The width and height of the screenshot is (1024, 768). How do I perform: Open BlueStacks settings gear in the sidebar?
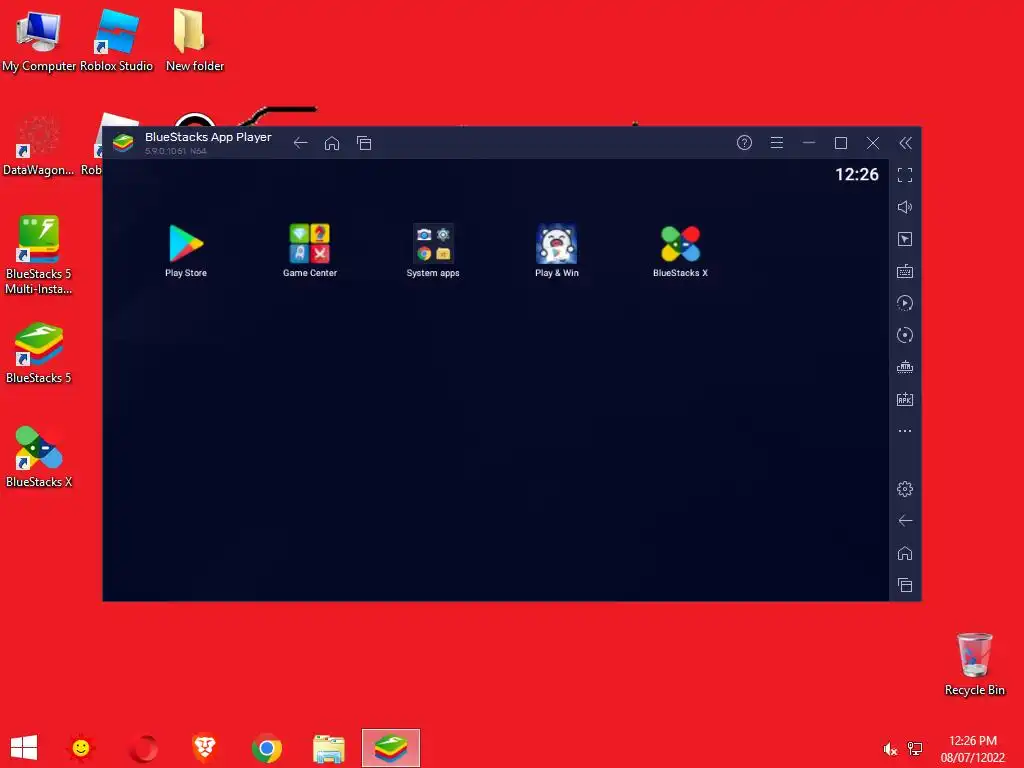(904, 488)
